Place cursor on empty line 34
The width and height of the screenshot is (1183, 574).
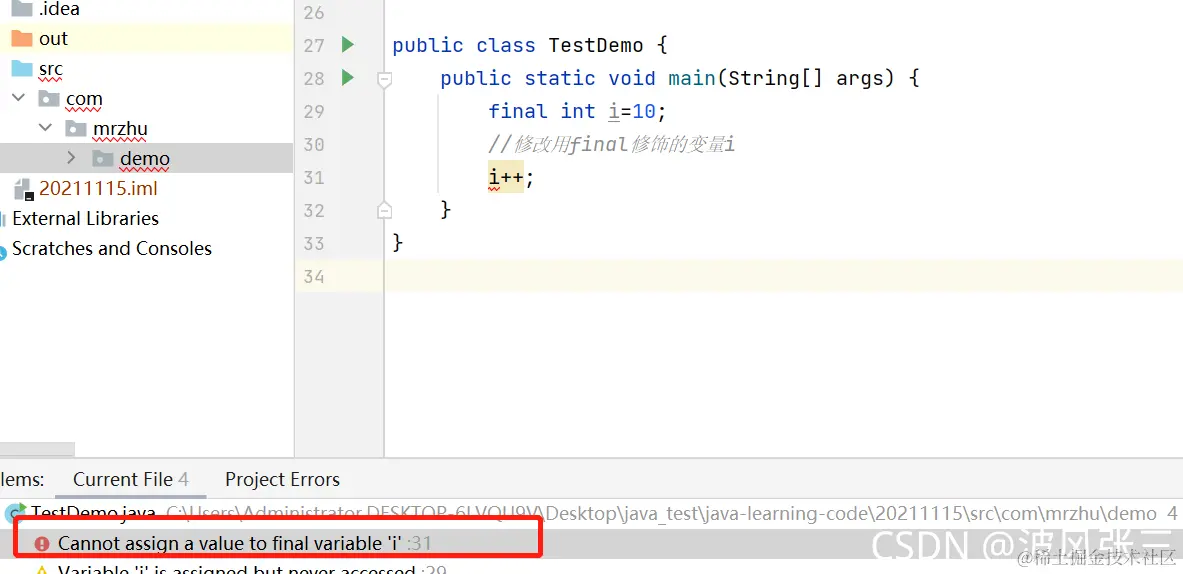tap(783, 276)
